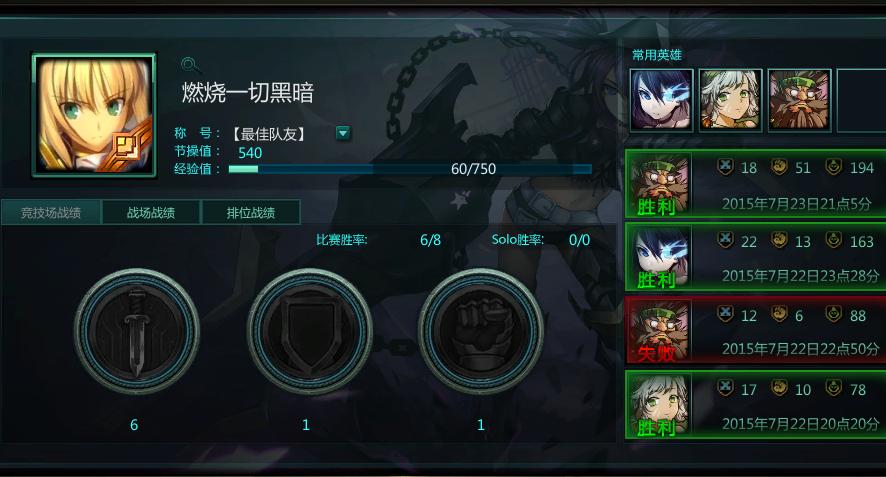Select the blue-eyed dark-haired hero in 常用英雄

click(x=662, y=100)
